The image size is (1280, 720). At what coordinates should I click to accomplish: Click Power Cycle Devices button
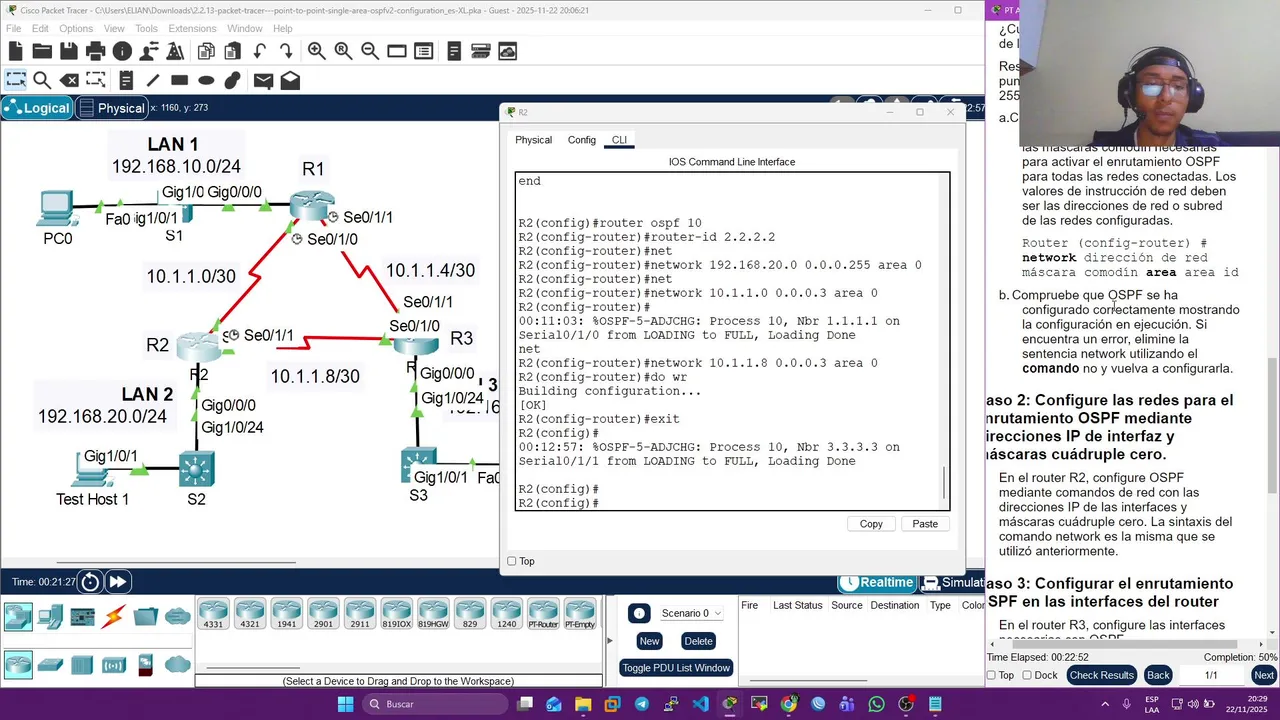point(90,582)
